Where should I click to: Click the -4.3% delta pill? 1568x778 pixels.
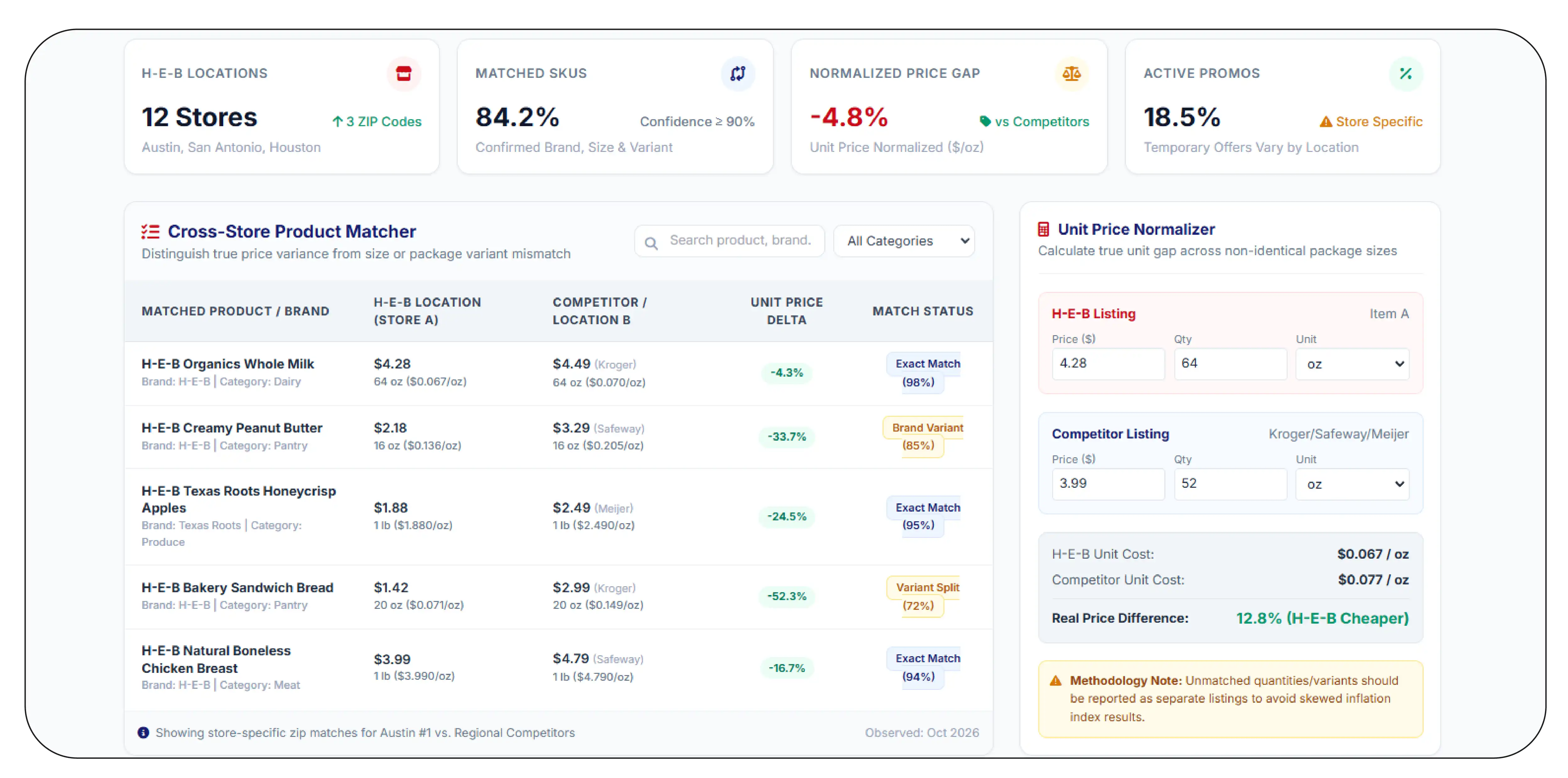pyautogui.click(x=787, y=373)
